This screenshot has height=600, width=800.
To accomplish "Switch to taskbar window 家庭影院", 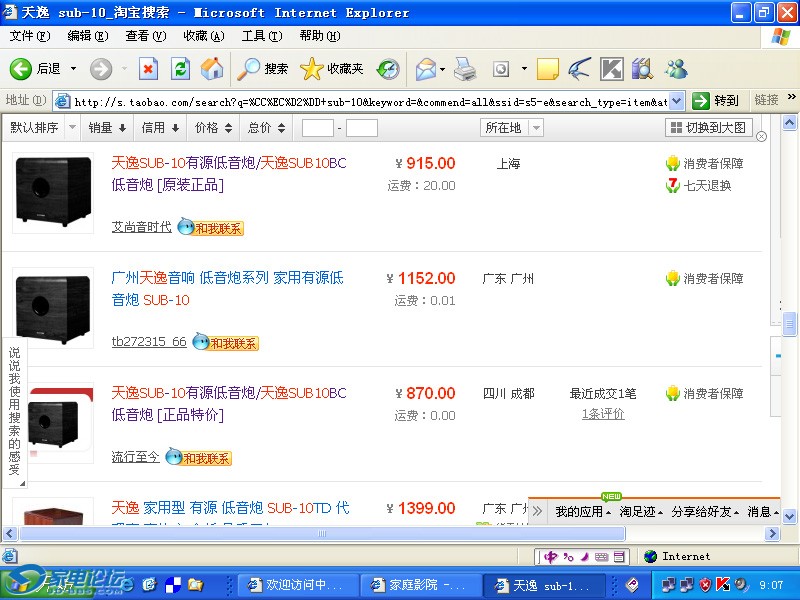I will pos(420,585).
